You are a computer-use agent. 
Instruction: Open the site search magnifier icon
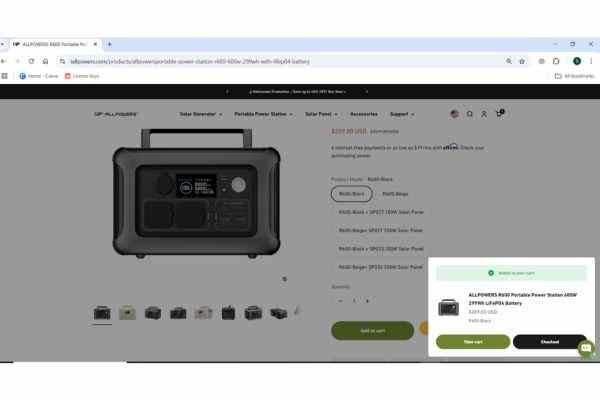(470, 114)
